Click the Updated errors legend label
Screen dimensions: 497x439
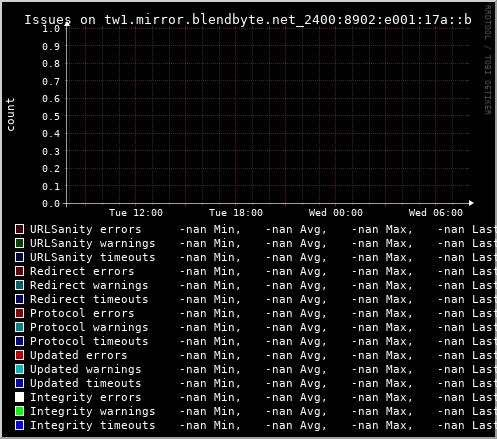tap(79, 355)
